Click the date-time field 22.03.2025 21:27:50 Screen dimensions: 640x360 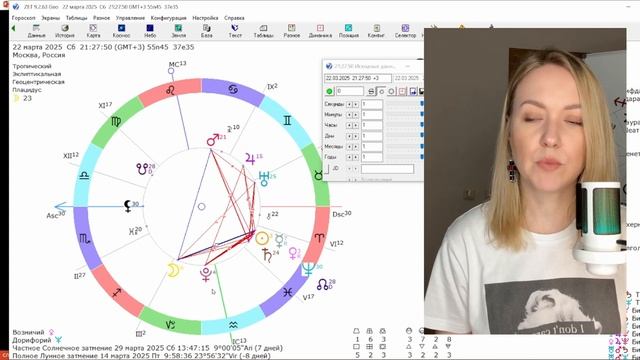[358, 78]
